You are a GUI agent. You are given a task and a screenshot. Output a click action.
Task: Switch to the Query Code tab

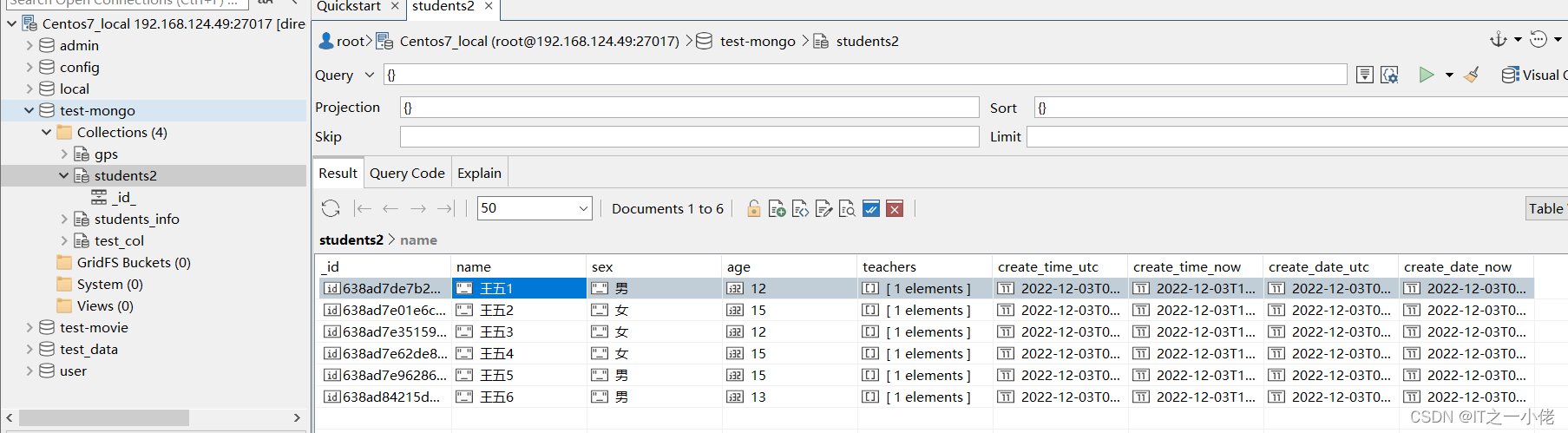click(x=407, y=173)
